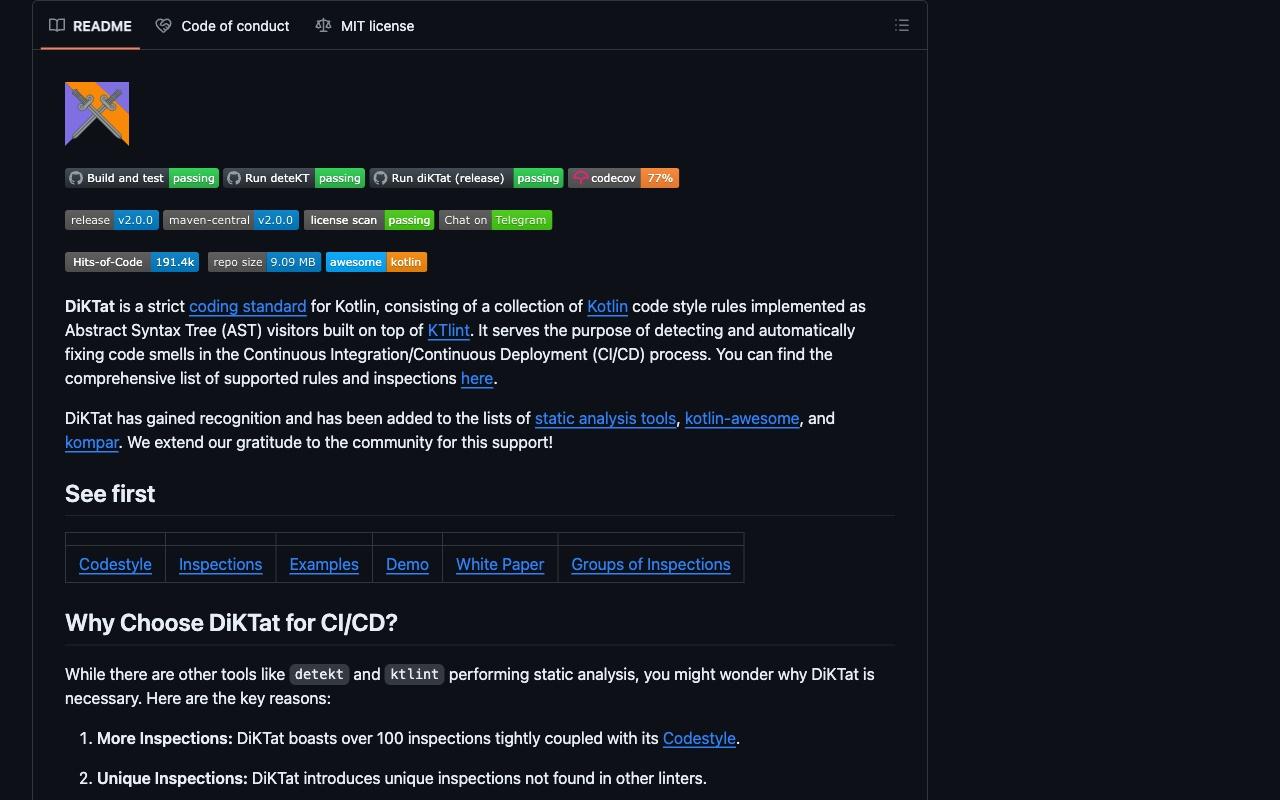
Task: Open the White Paper link
Action: (500, 564)
